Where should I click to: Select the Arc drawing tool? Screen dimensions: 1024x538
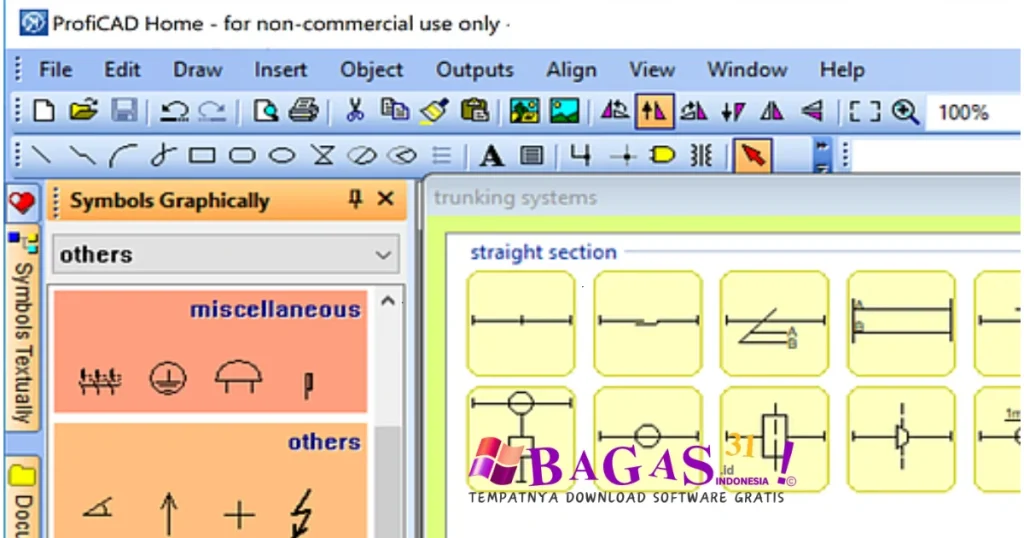tap(122, 155)
